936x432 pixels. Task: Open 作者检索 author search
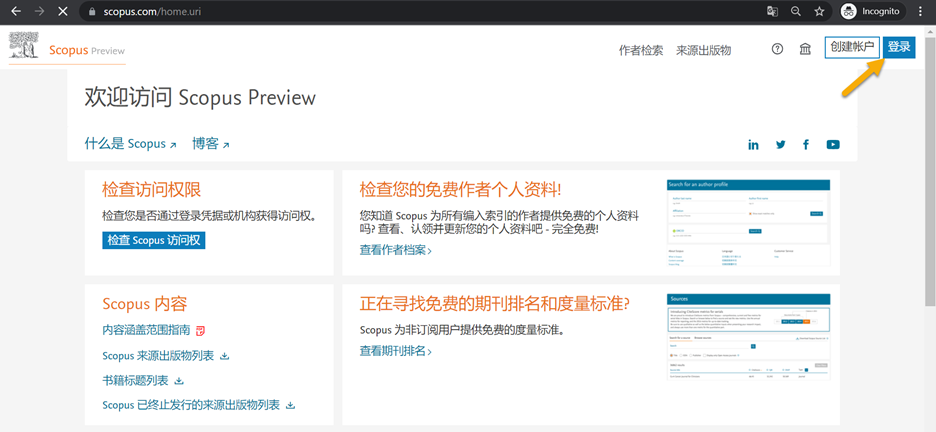tap(641, 50)
